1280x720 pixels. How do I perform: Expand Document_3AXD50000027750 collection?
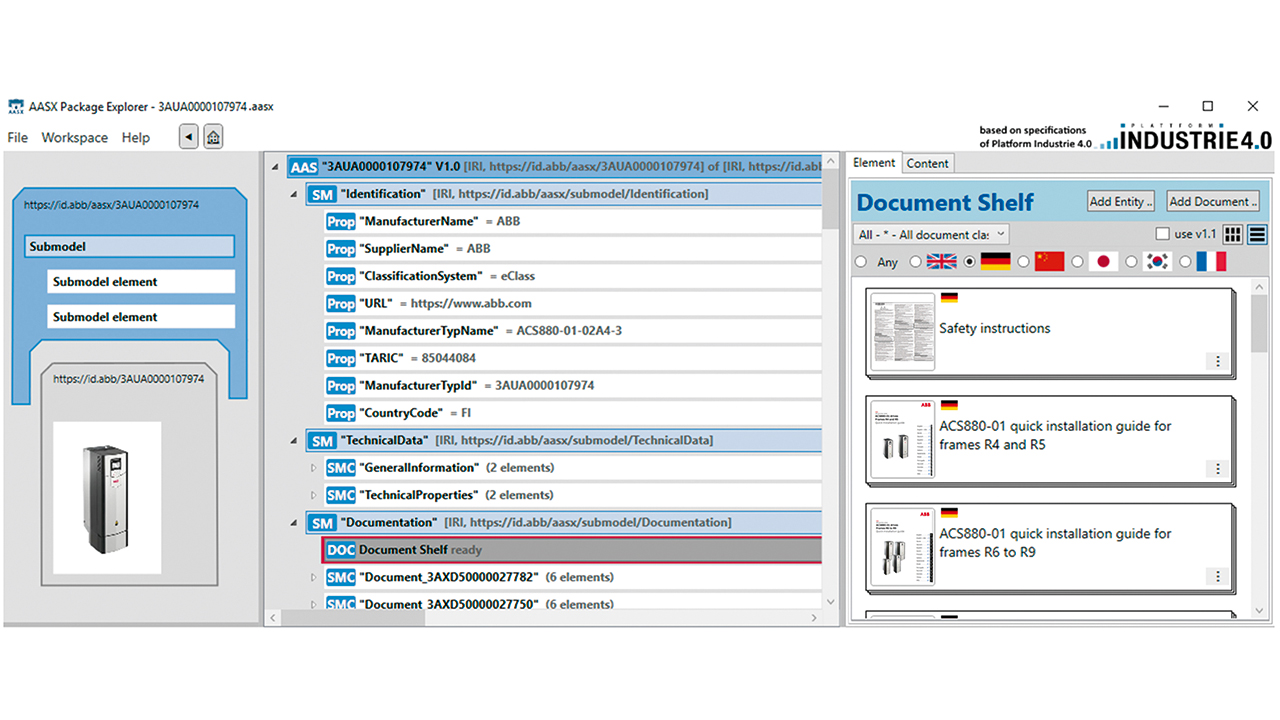click(x=313, y=604)
